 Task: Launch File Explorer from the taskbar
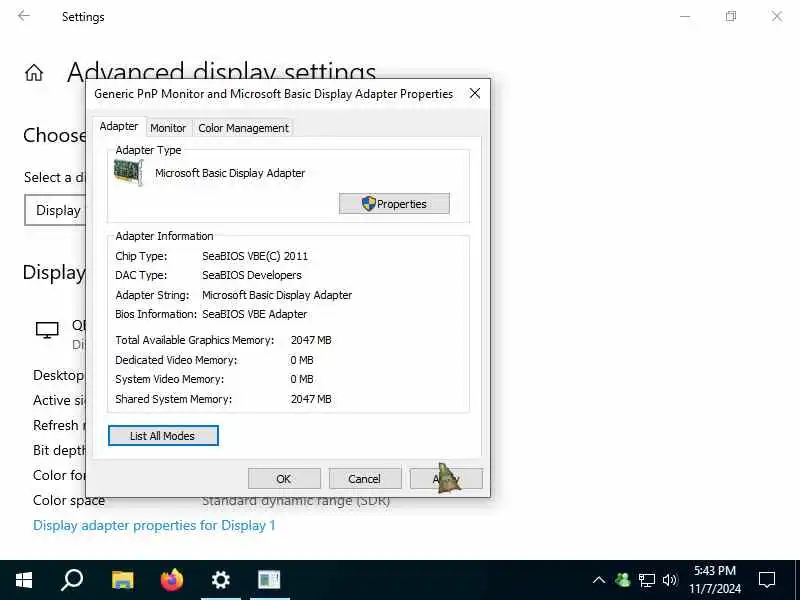122,580
